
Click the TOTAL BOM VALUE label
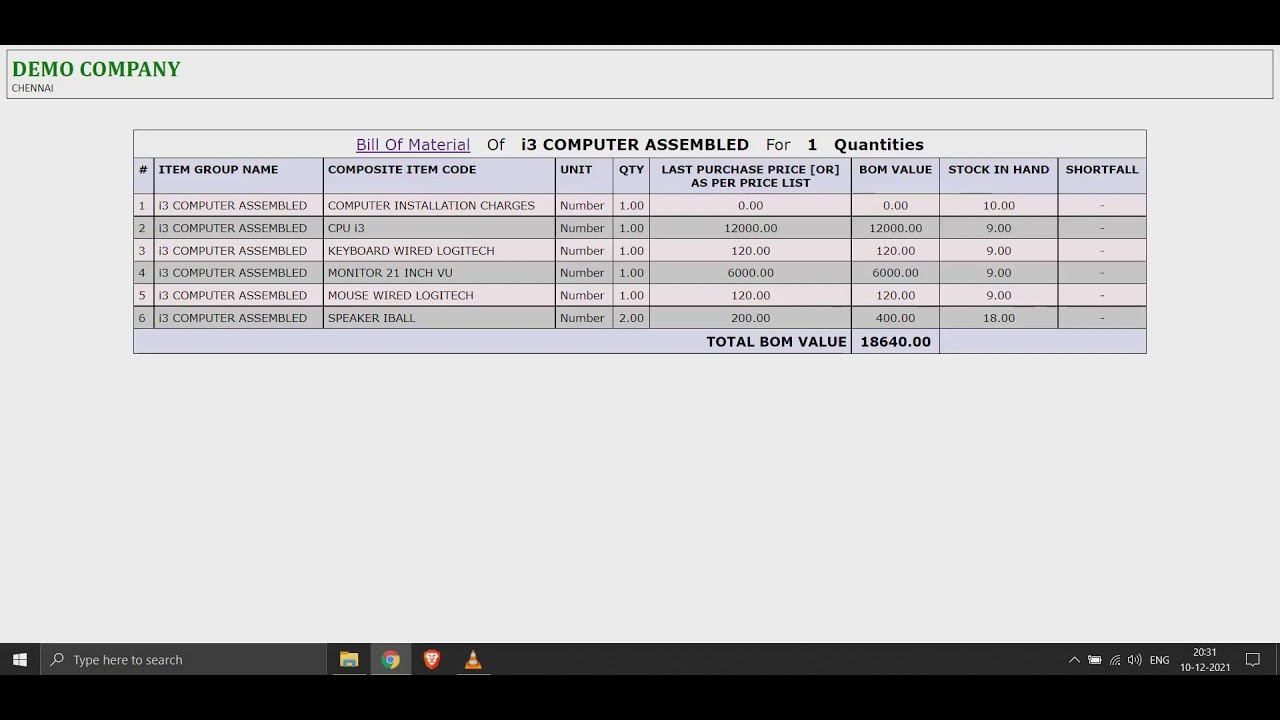776,342
